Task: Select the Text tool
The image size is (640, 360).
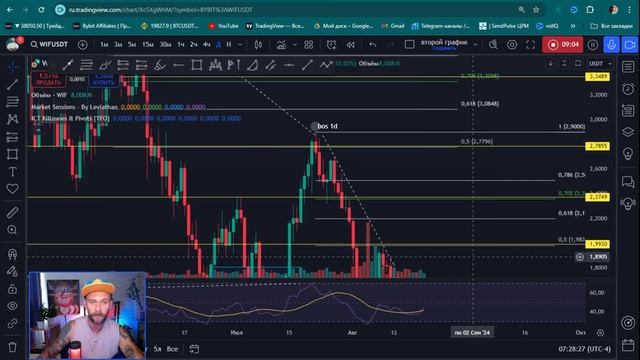Action: (12, 172)
